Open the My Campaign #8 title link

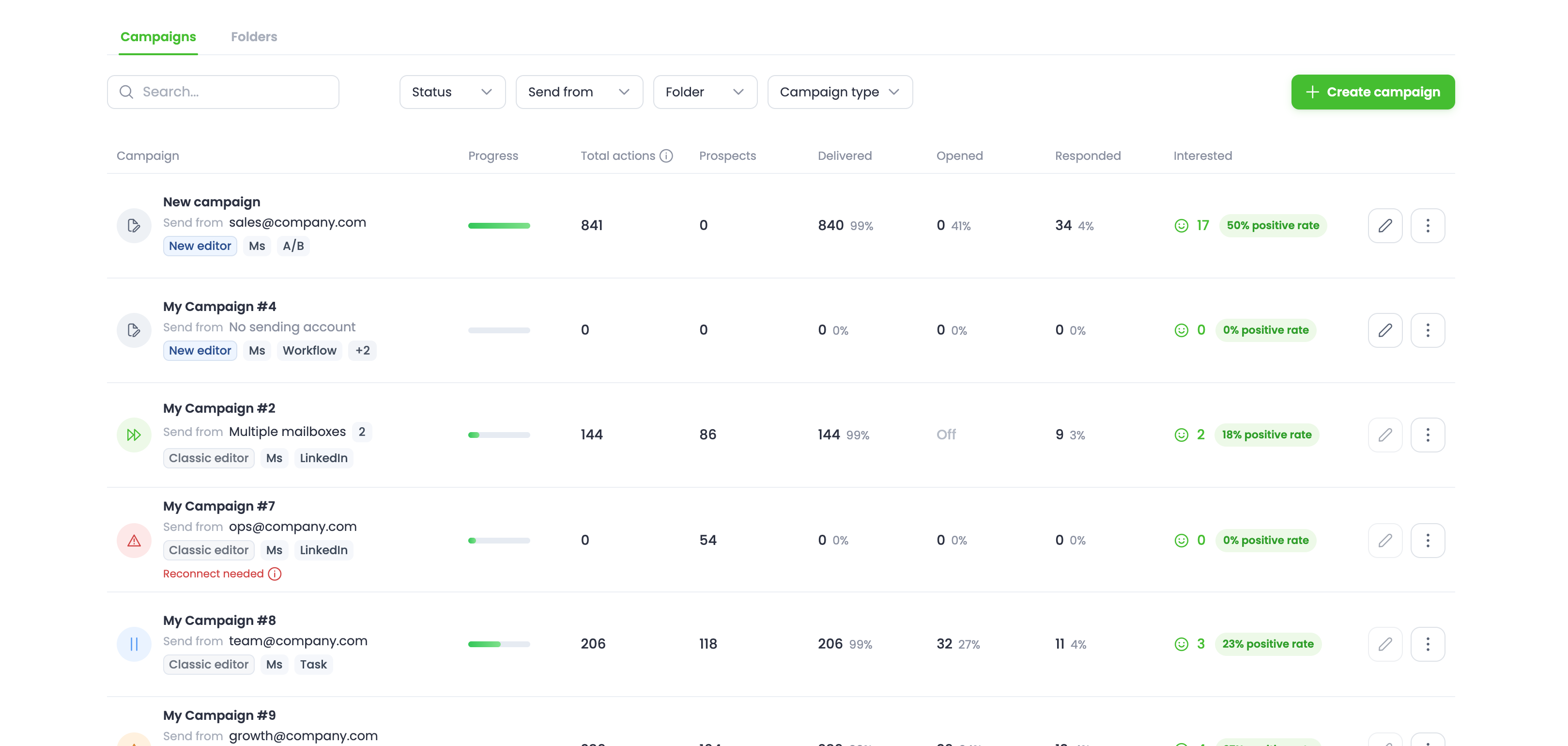pos(219,621)
